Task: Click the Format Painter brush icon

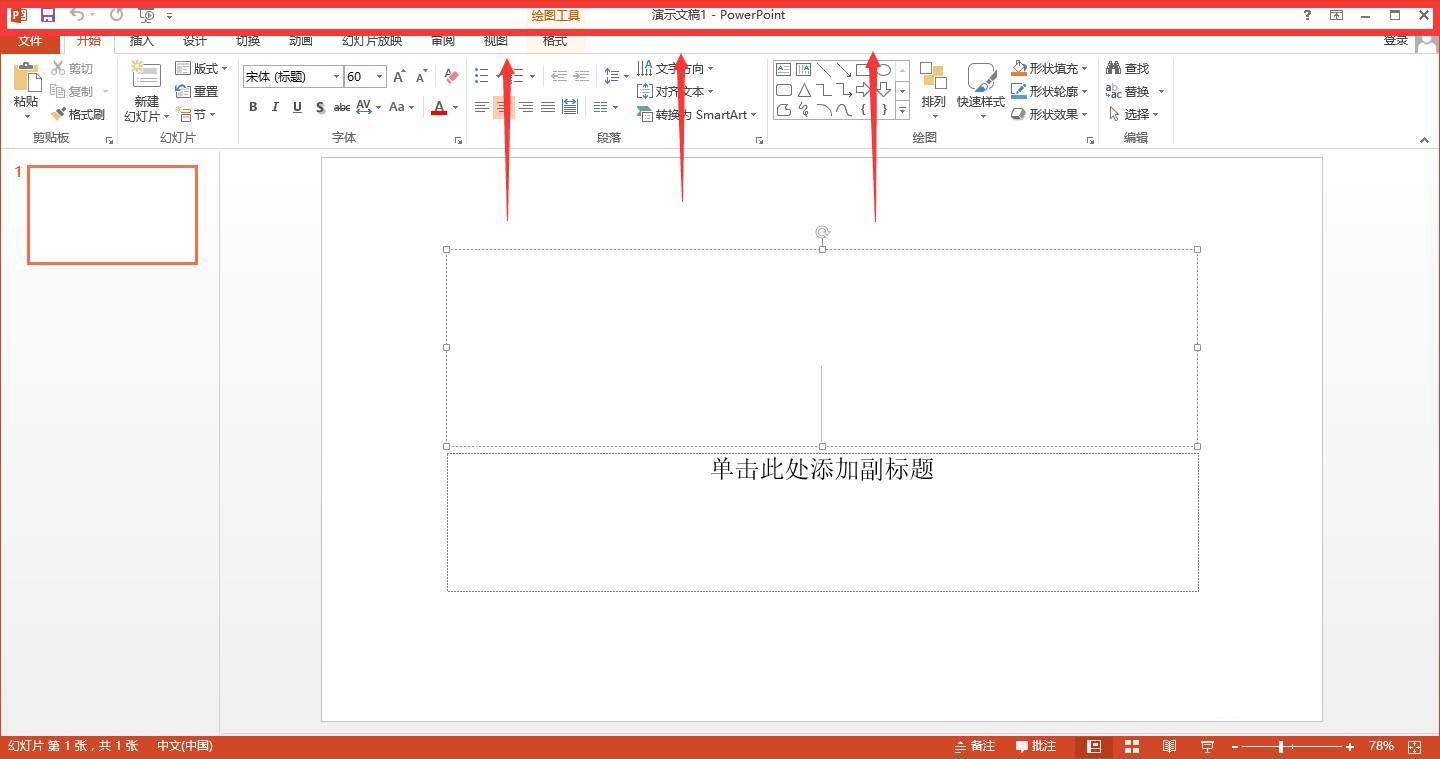Action: [59, 115]
